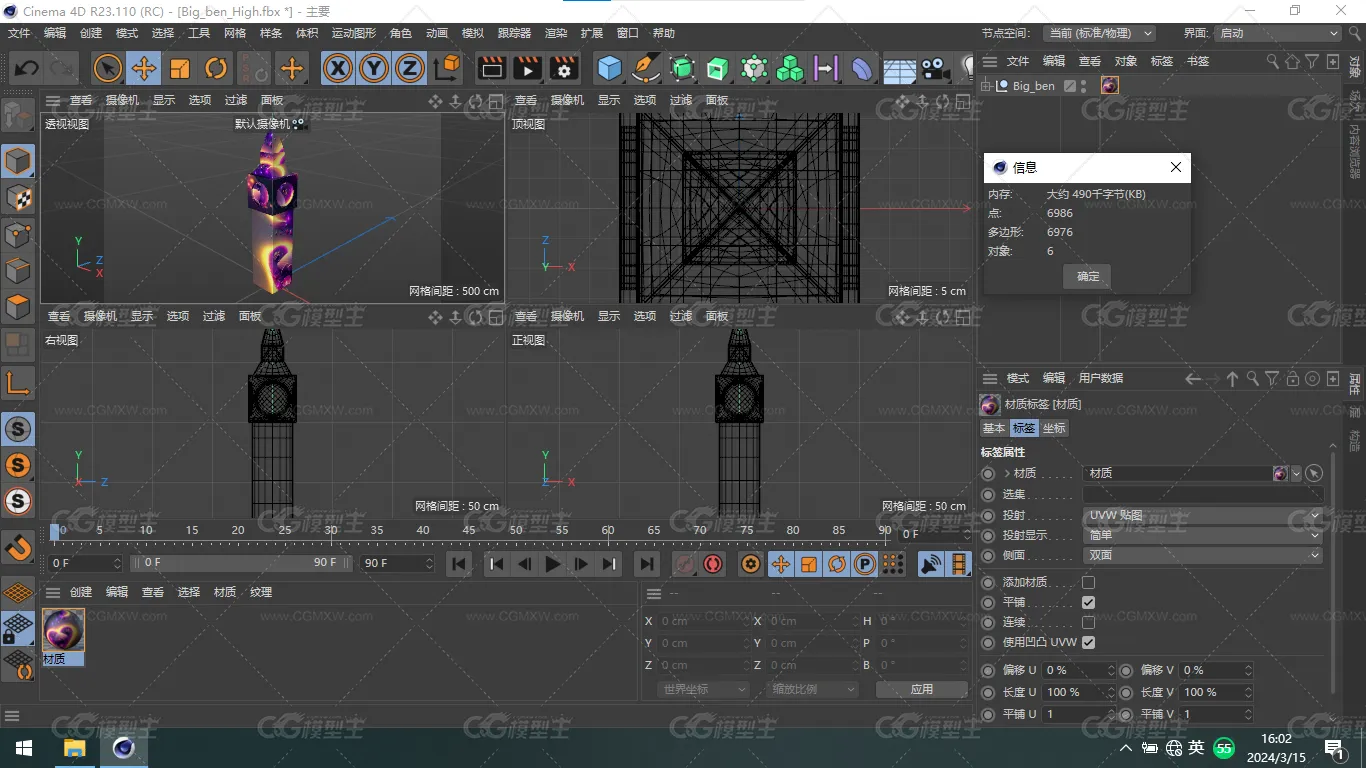The height and width of the screenshot is (768, 1366).
Task: Open File Explorer from taskbar
Action: (75, 748)
